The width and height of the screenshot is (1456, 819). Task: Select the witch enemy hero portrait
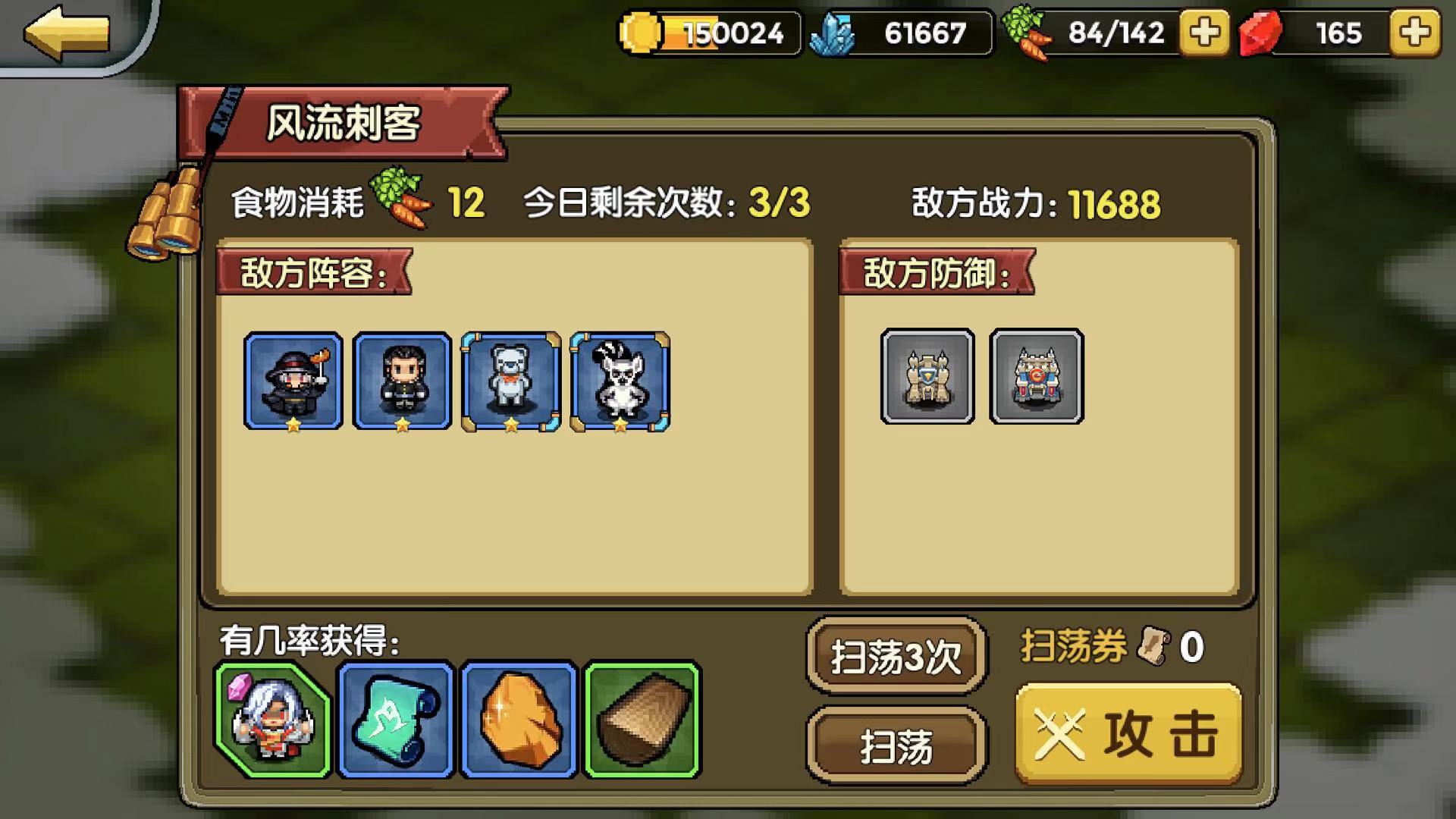pyautogui.click(x=293, y=381)
